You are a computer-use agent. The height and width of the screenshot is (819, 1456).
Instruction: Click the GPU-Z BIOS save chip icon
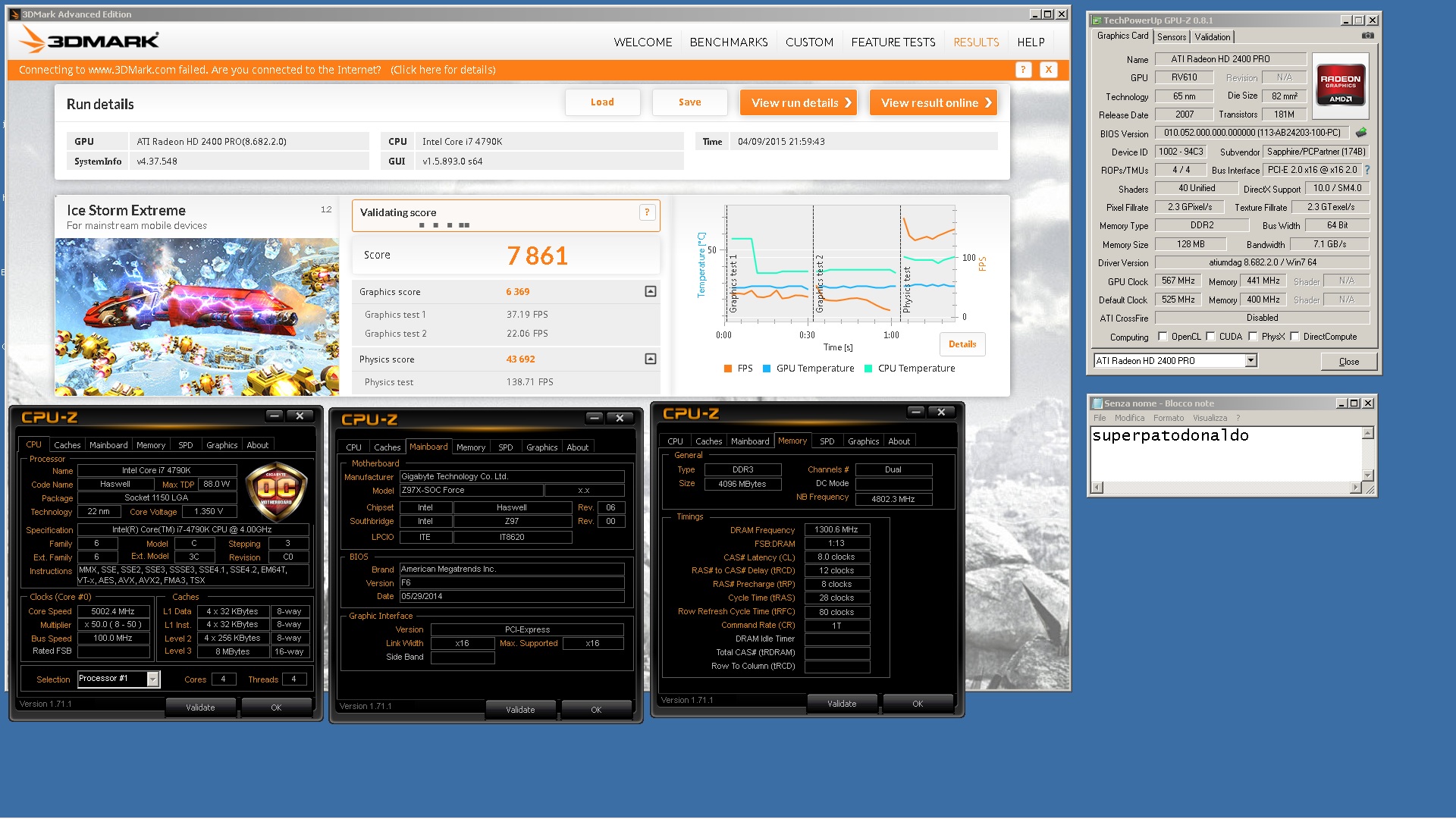point(1361,133)
